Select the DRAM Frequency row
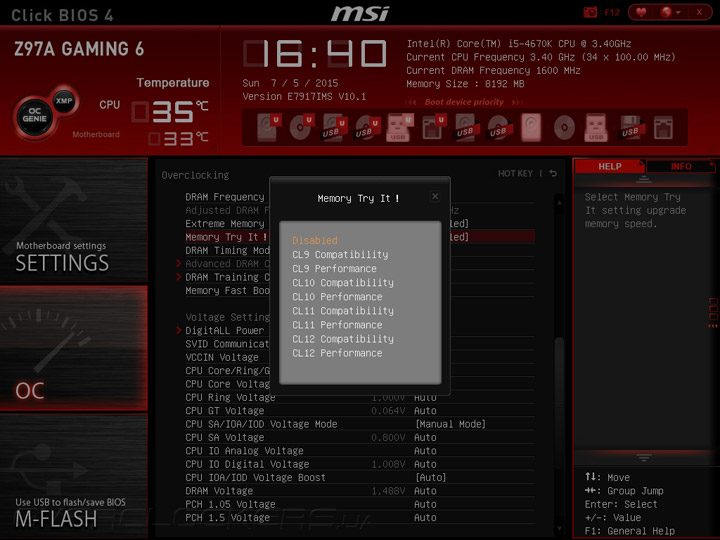 click(360, 197)
